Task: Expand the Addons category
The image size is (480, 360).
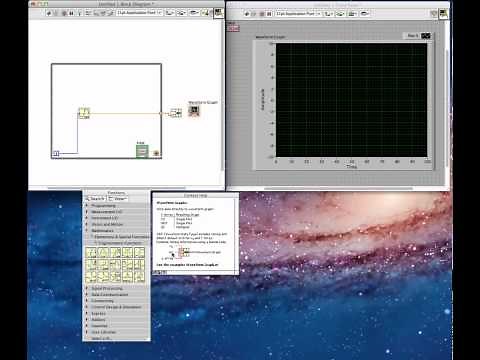Action: [116, 320]
